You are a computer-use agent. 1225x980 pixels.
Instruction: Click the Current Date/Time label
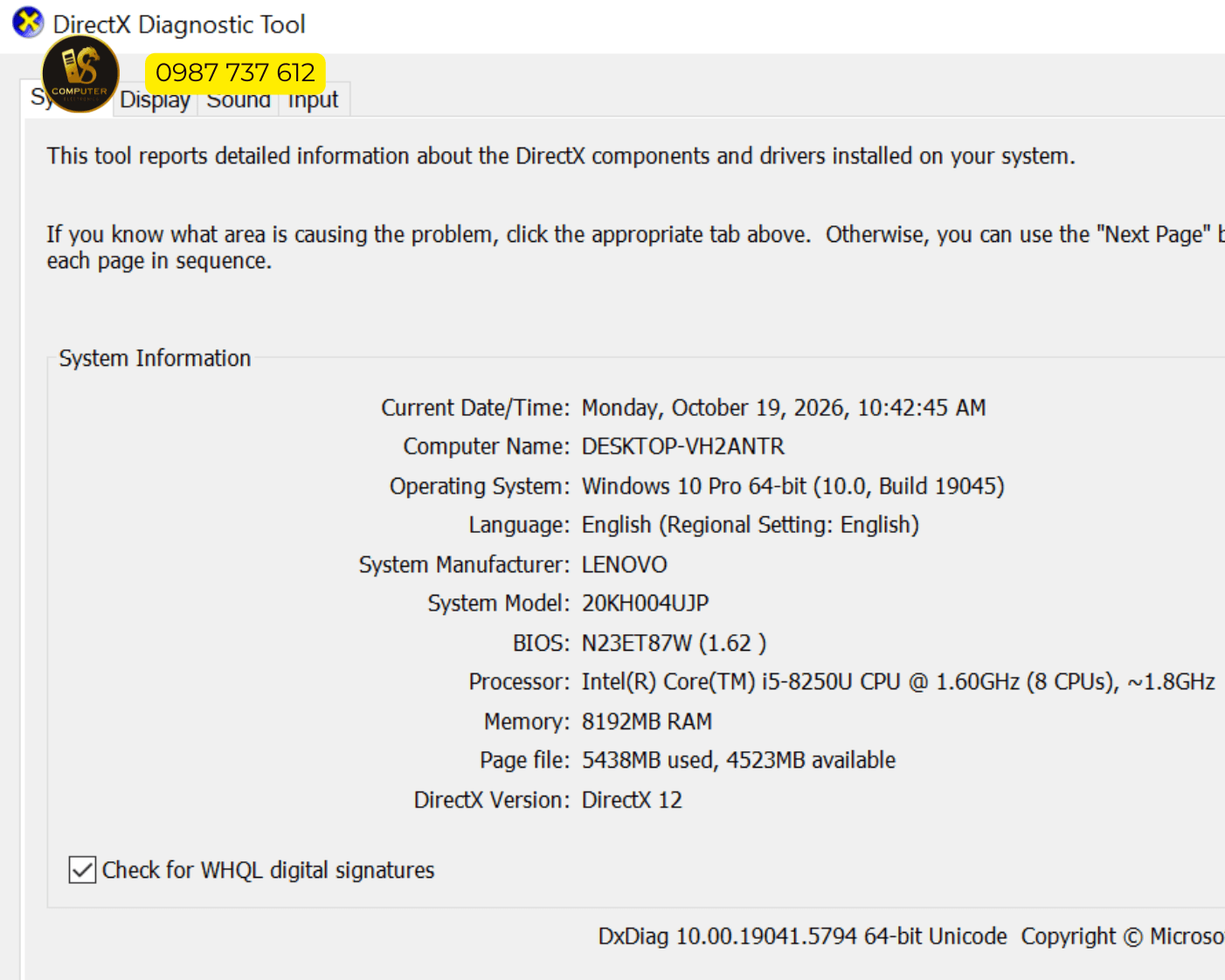pos(475,408)
